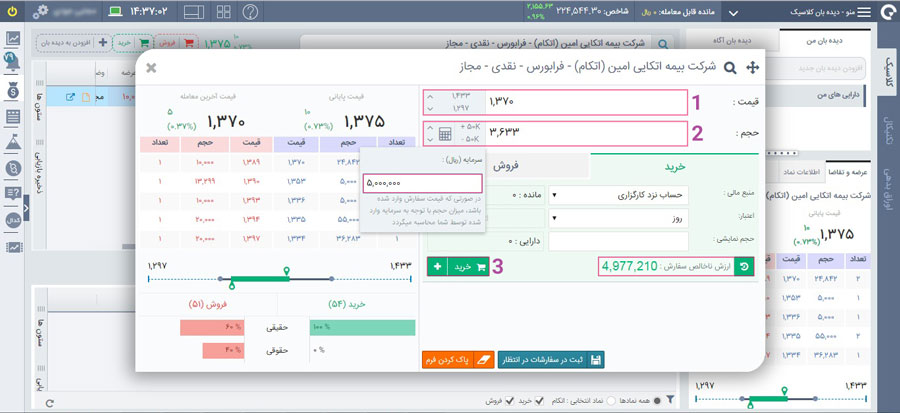The image size is (900, 413).
Task: Open the list report icon in sidebar
Action: tap(13, 117)
